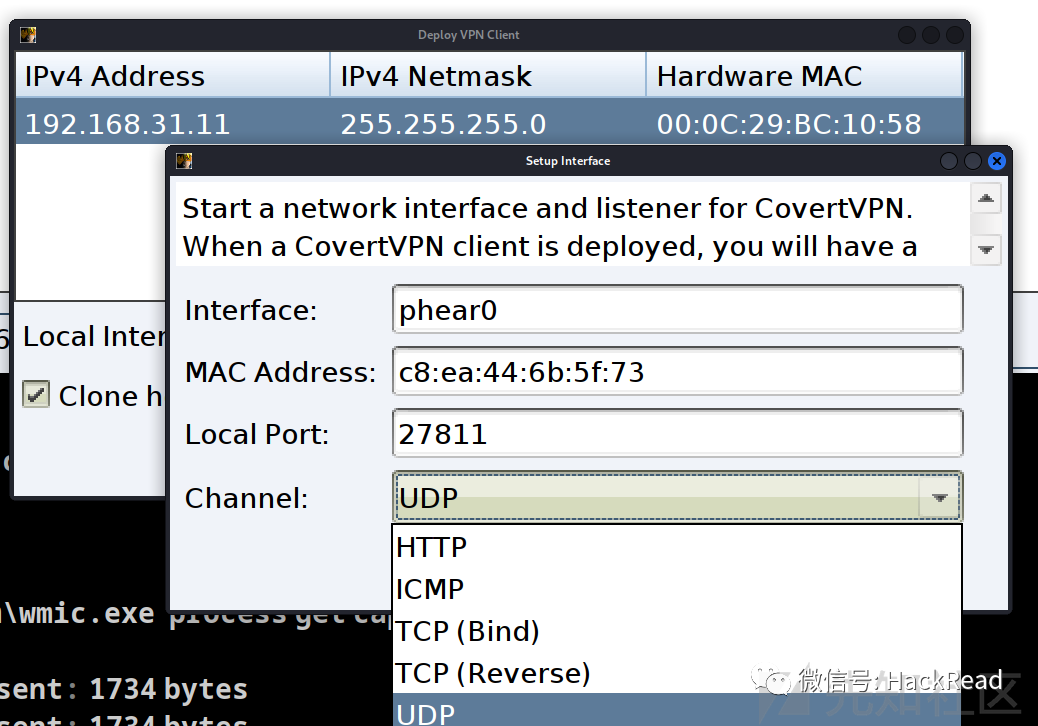Close the Setup Interface dialog

tap(996, 161)
